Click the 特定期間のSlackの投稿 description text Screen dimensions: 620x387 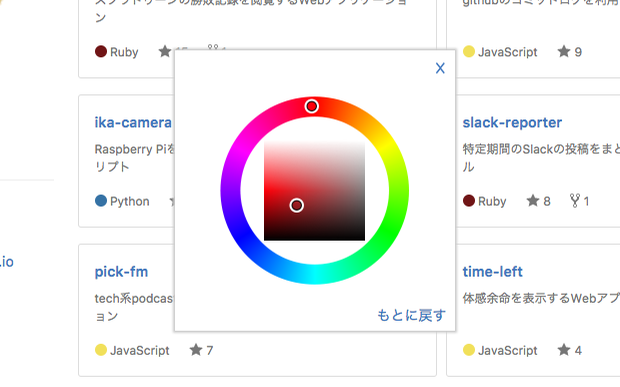point(541,157)
